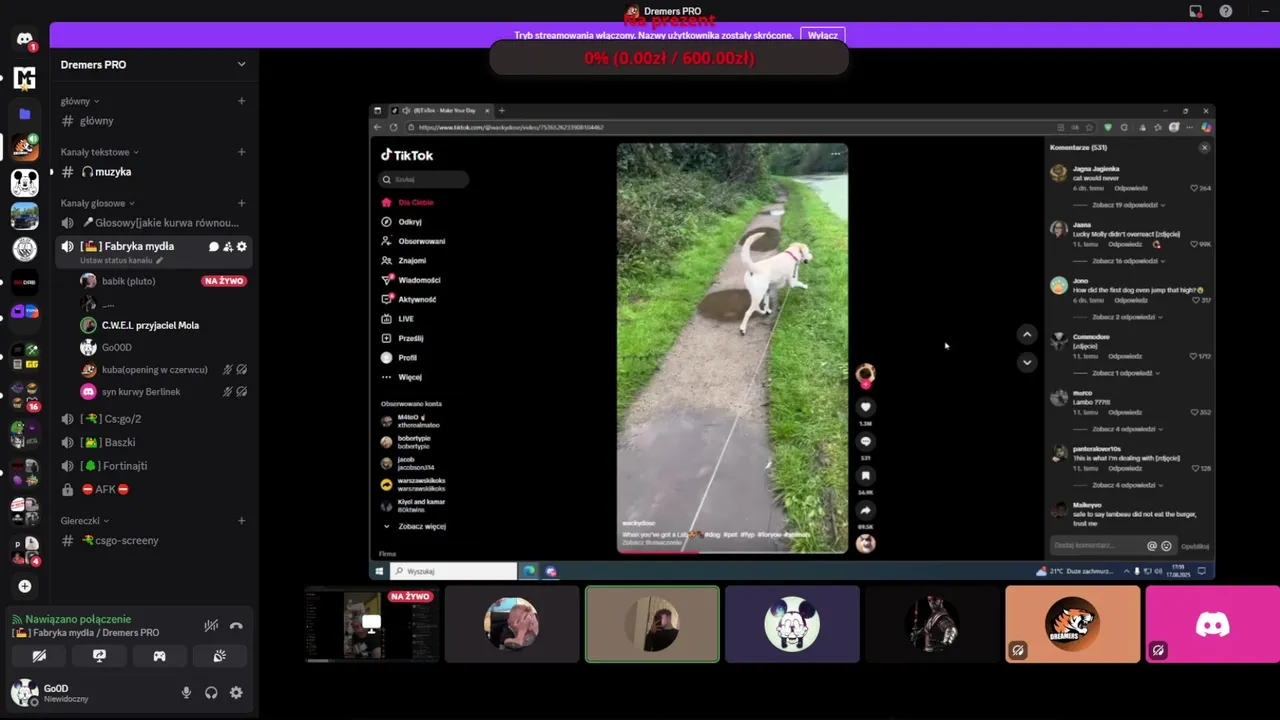This screenshot has width=1280, height=720.
Task: Open the muzyka text channel
Action: tap(153, 172)
